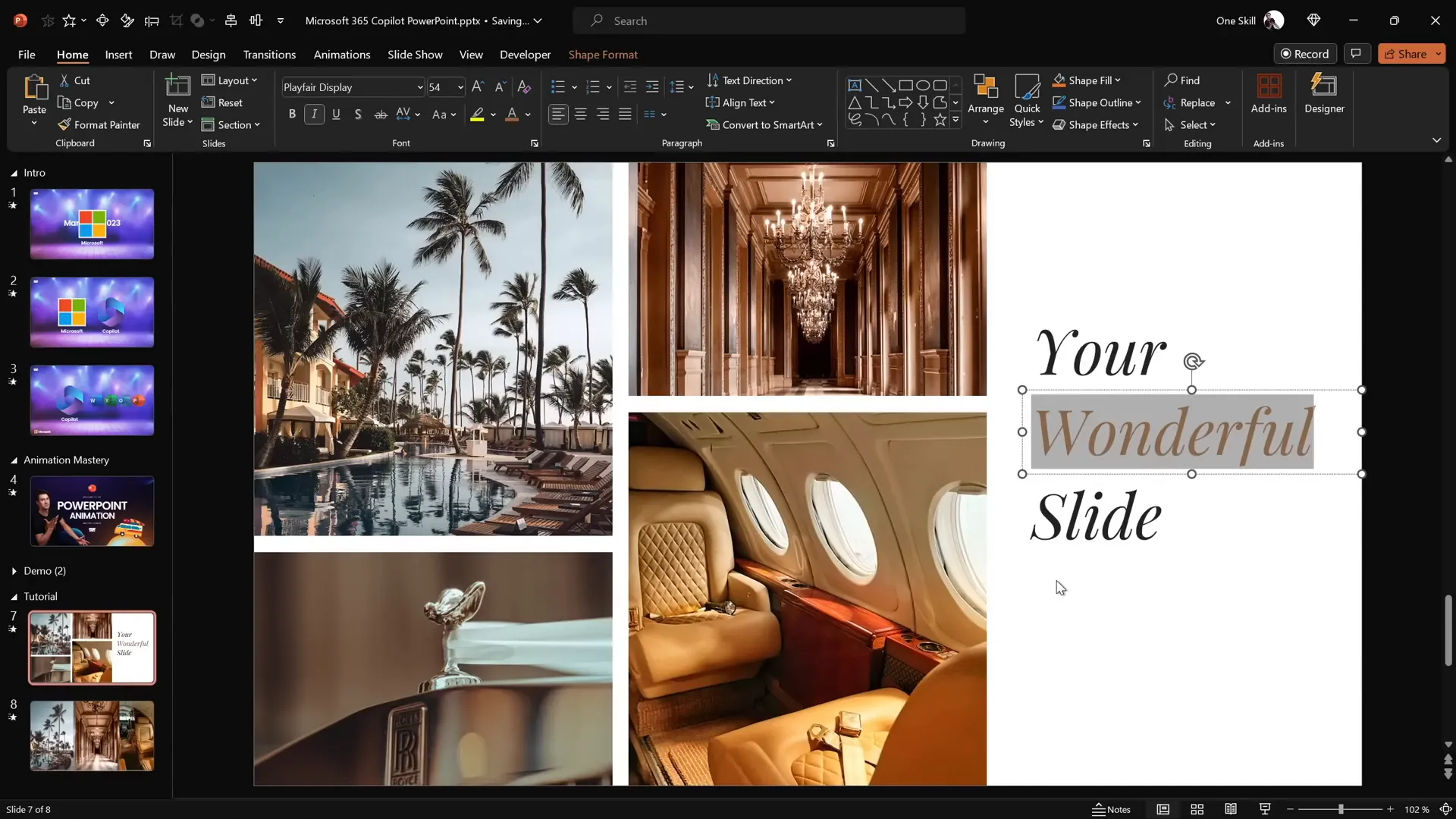Open the File menu
The width and height of the screenshot is (1456, 819).
pos(27,55)
